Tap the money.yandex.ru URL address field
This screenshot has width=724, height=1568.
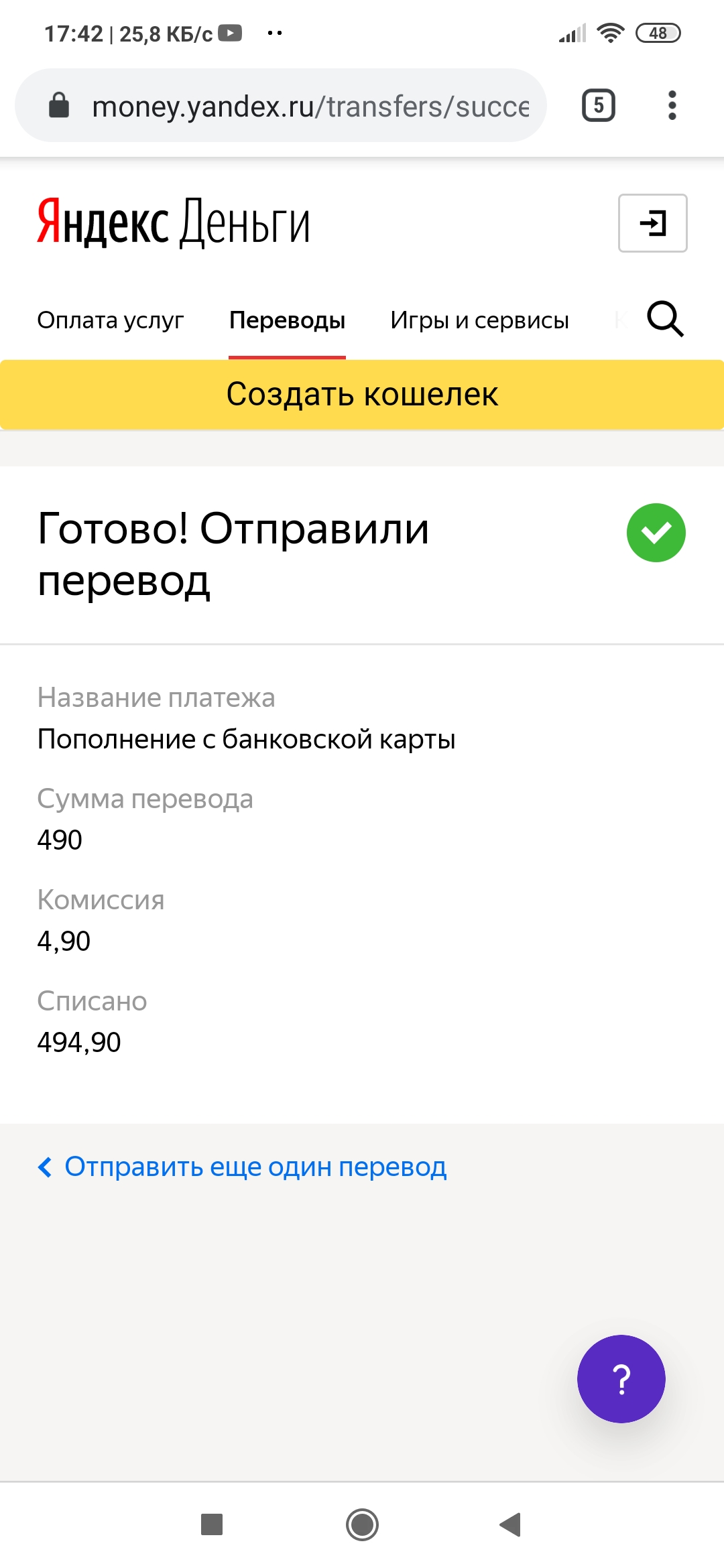click(x=310, y=107)
